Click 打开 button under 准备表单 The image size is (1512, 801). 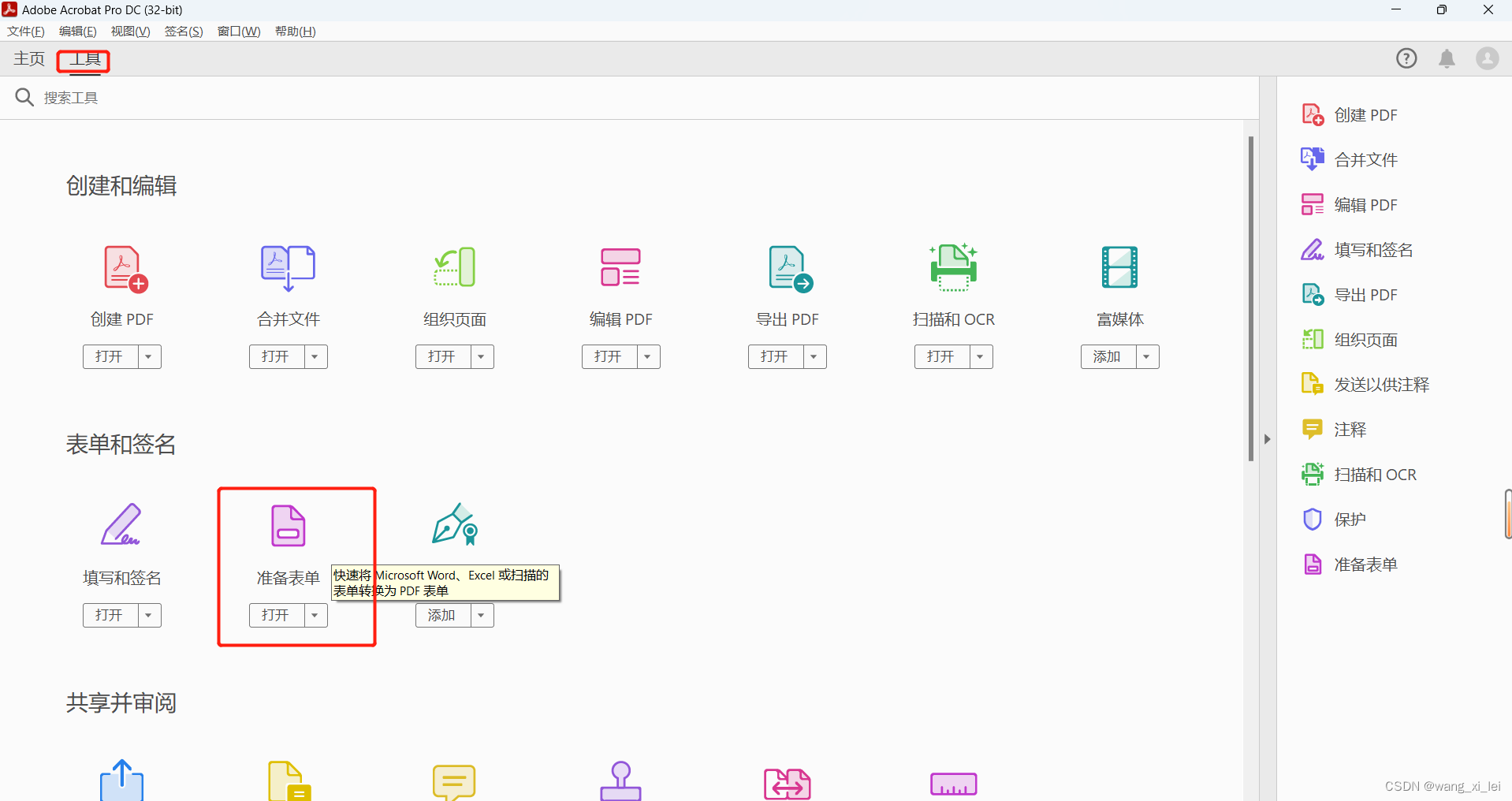click(x=277, y=615)
